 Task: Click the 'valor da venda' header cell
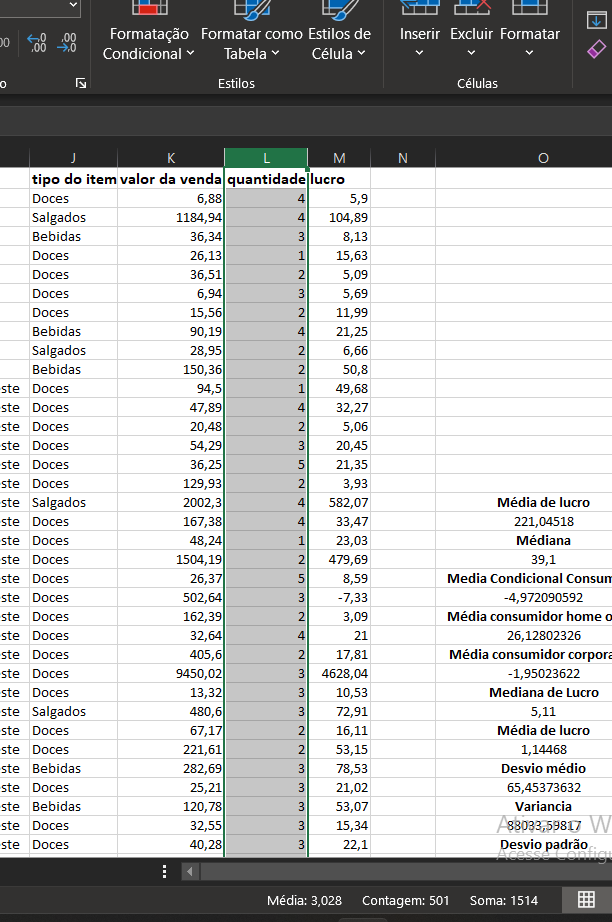pyautogui.click(x=170, y=179)
